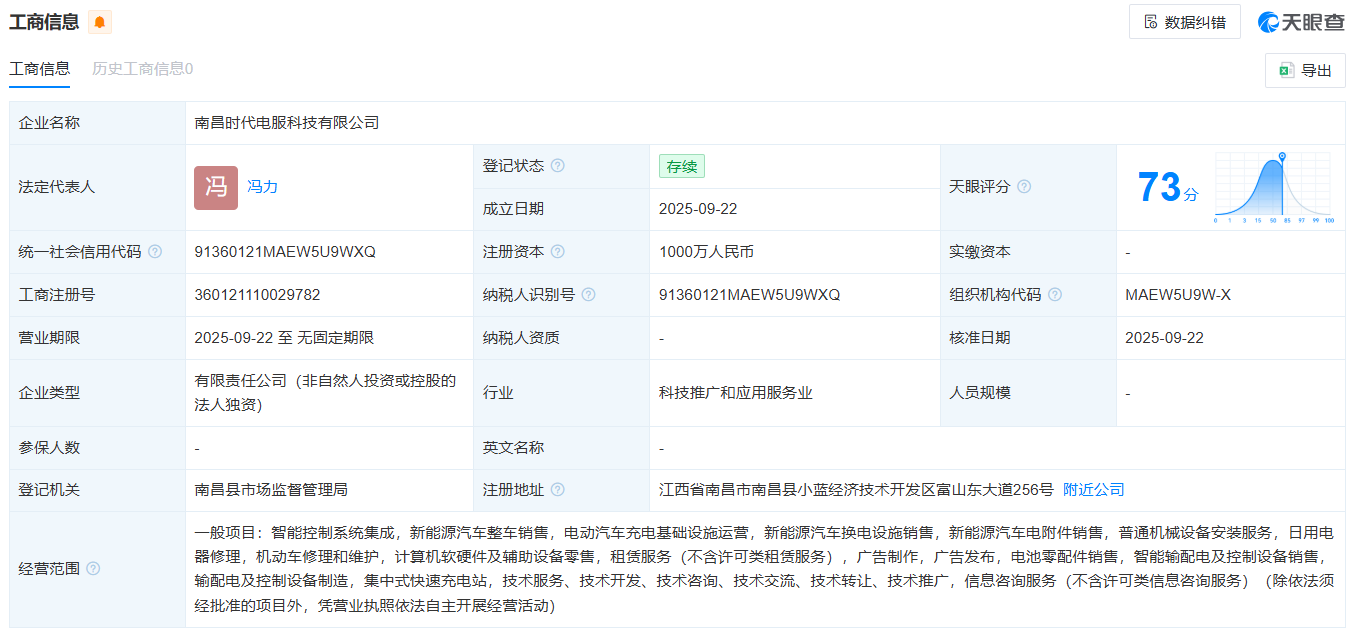Open legal representative 冯力 link

263,187
